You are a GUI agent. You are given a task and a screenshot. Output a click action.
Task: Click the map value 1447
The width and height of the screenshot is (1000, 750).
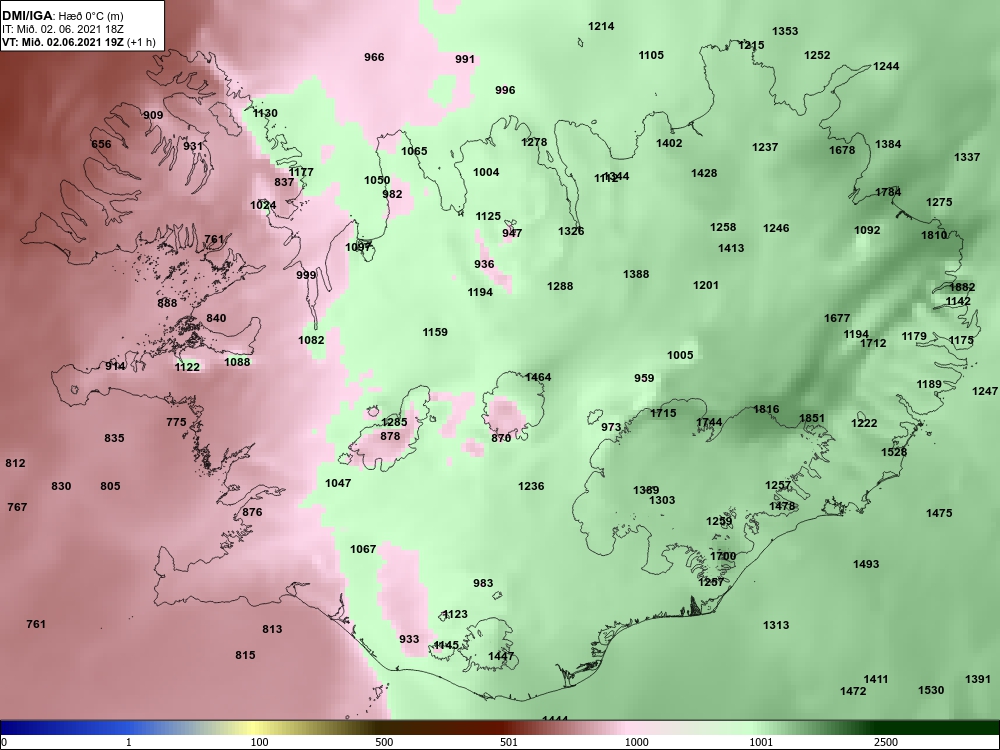click(501, 656)
